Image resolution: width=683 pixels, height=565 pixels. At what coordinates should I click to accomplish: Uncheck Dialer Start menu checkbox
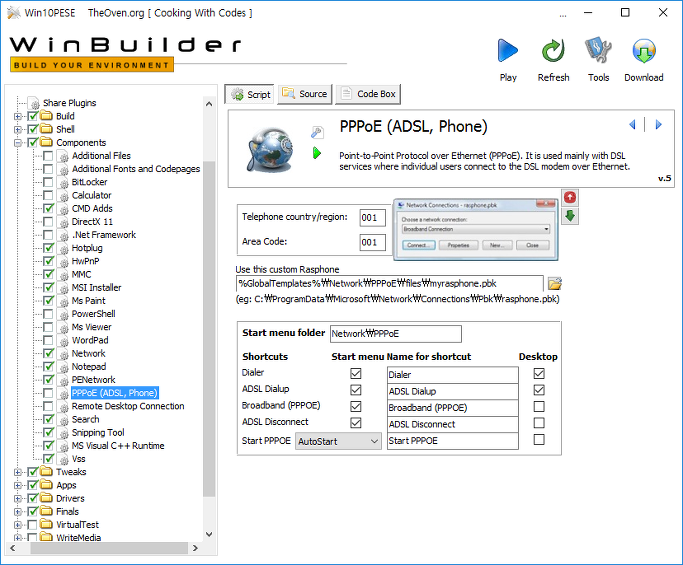click(x=356, y=373)
